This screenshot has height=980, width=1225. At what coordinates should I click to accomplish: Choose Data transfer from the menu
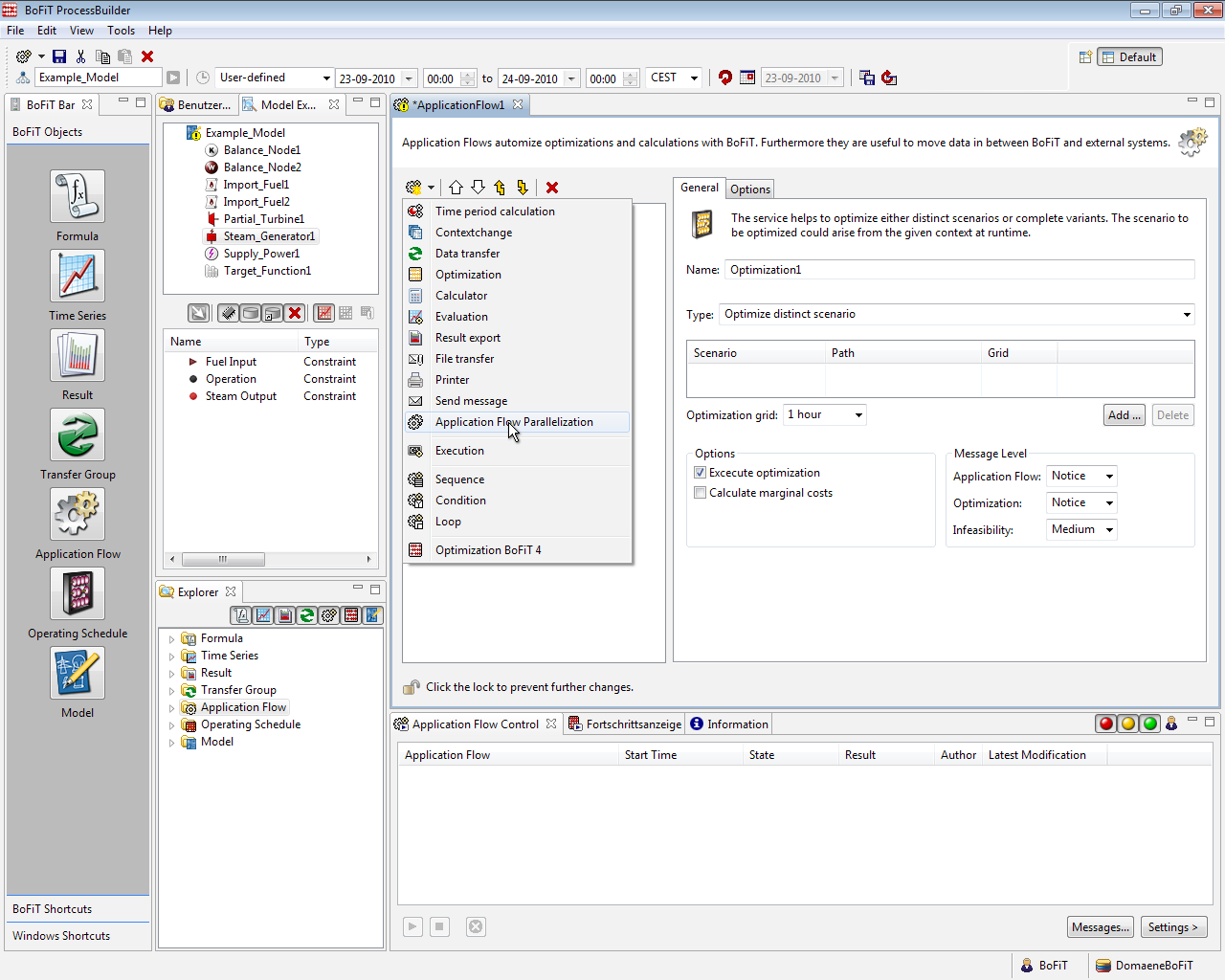pos(518,254)
